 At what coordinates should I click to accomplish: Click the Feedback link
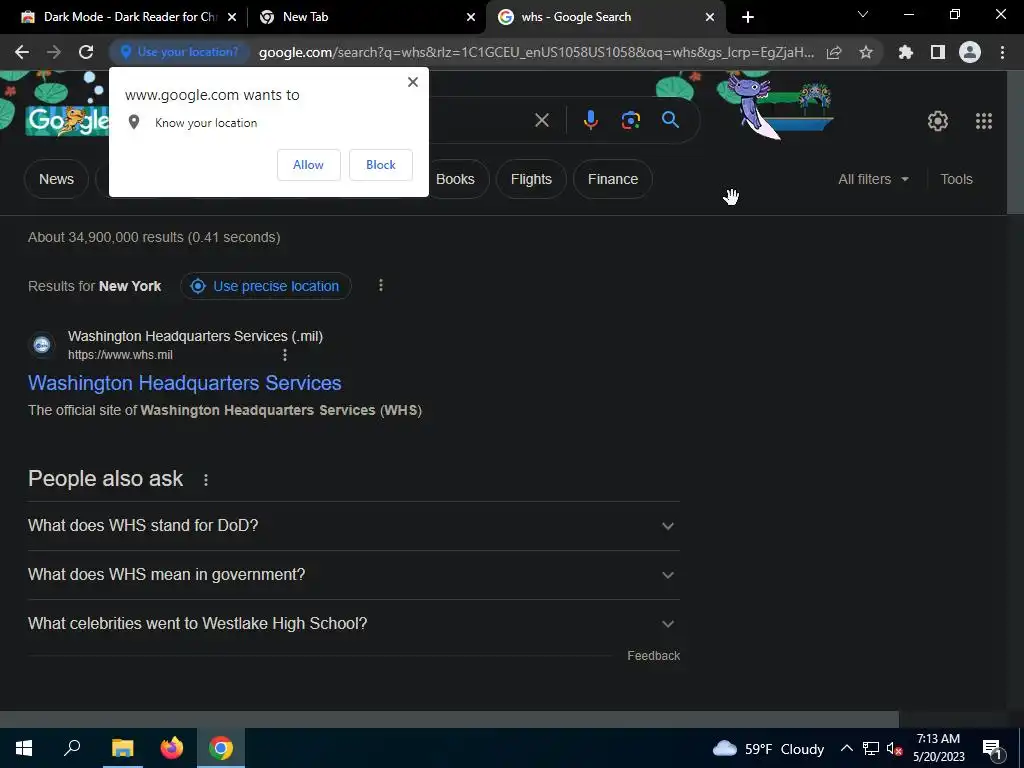(x=653, y=656)
